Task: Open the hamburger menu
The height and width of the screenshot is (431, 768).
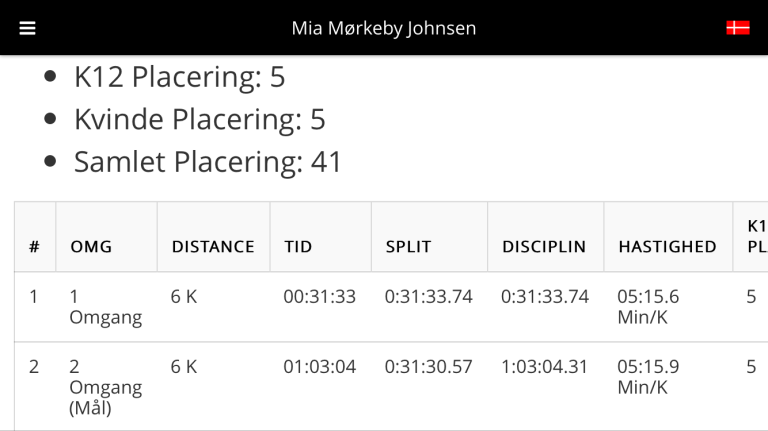Action: pos(27,28)
